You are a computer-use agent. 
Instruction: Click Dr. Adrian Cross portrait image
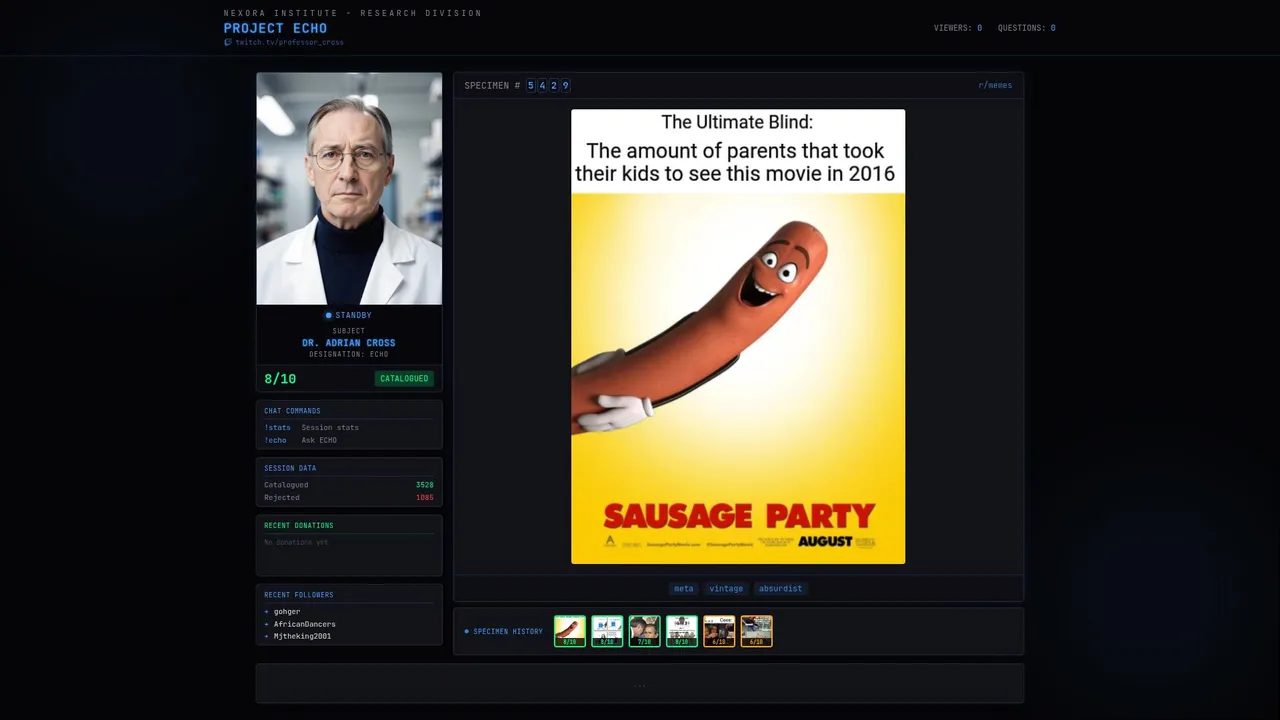(349, 188)
